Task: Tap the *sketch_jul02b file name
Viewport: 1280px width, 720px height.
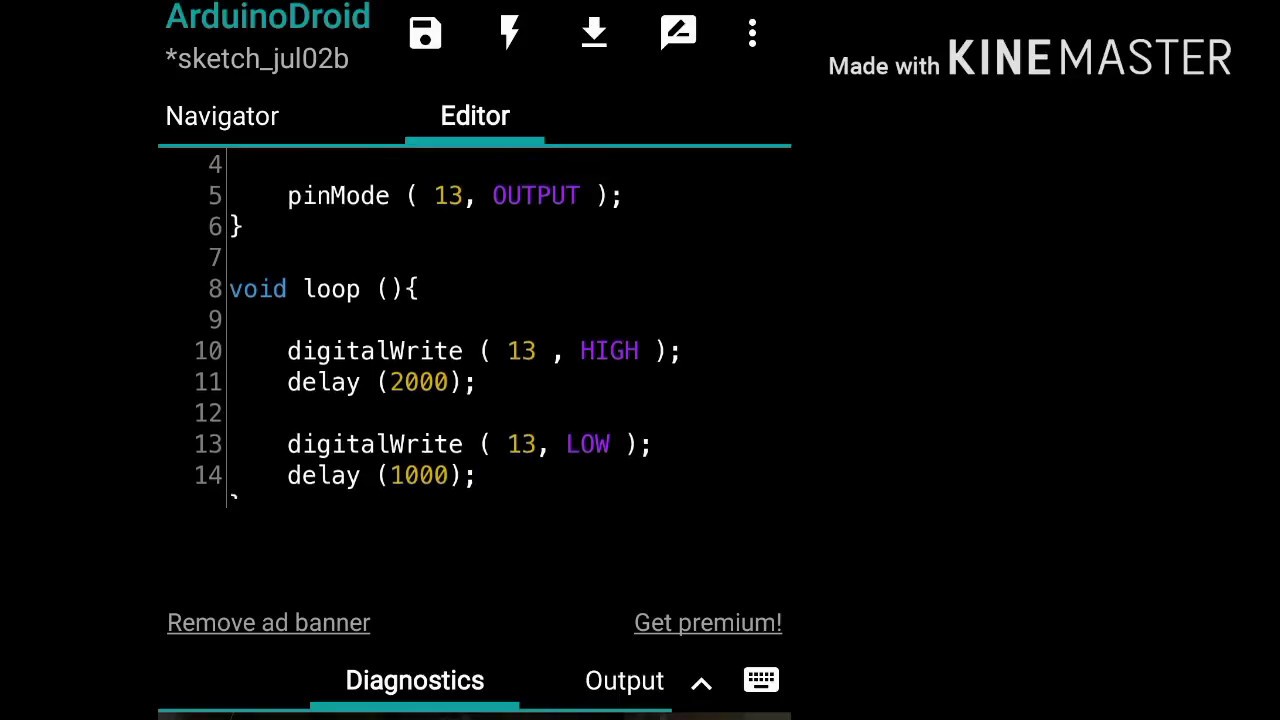Action: [257, 59]
